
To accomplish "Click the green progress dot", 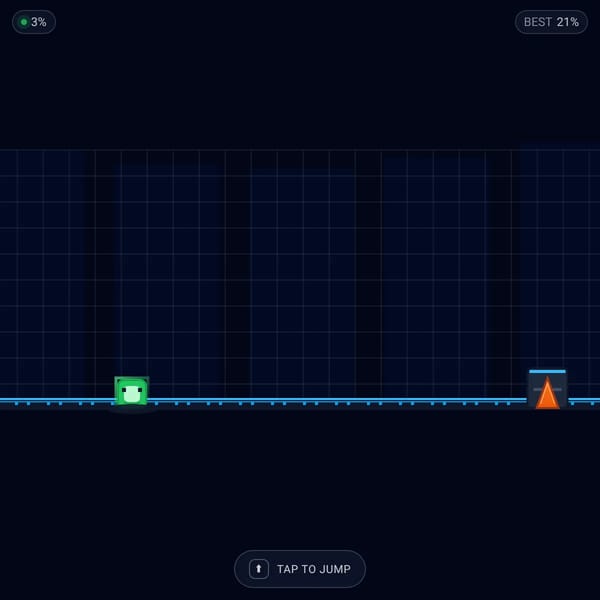I will coord(24,22).
